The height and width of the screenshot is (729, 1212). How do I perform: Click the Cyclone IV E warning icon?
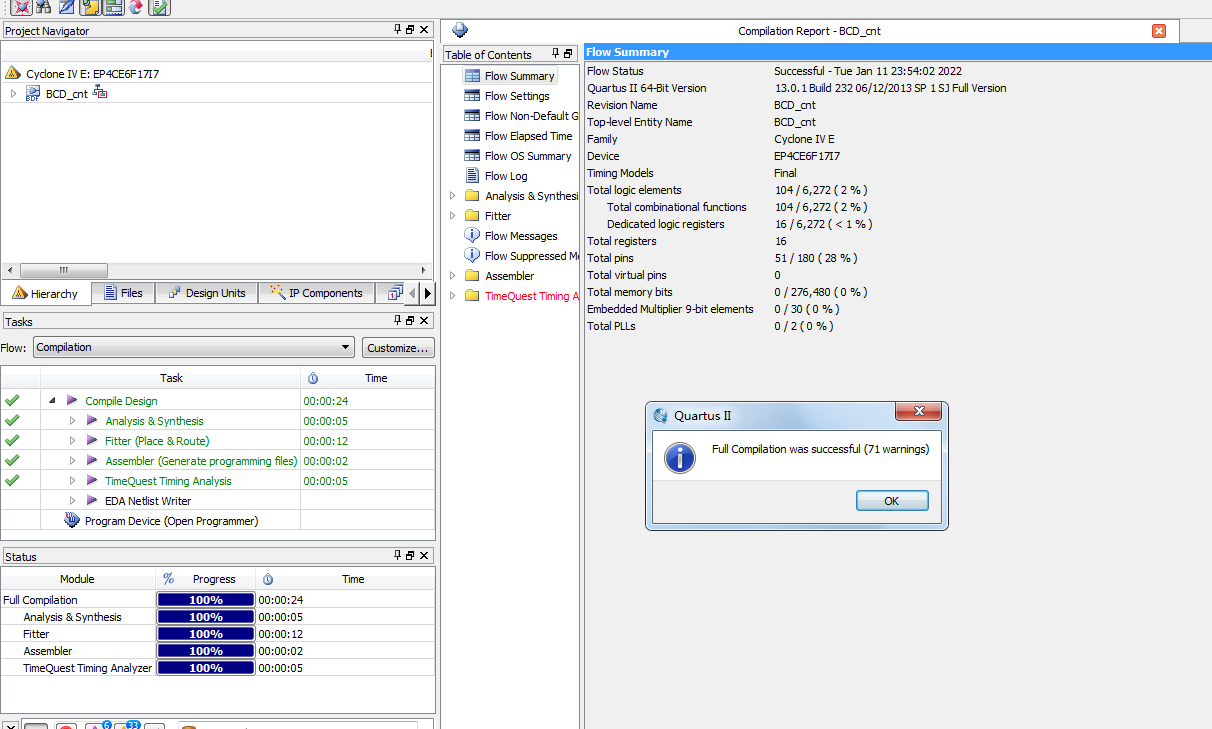(x=13, y=73)
